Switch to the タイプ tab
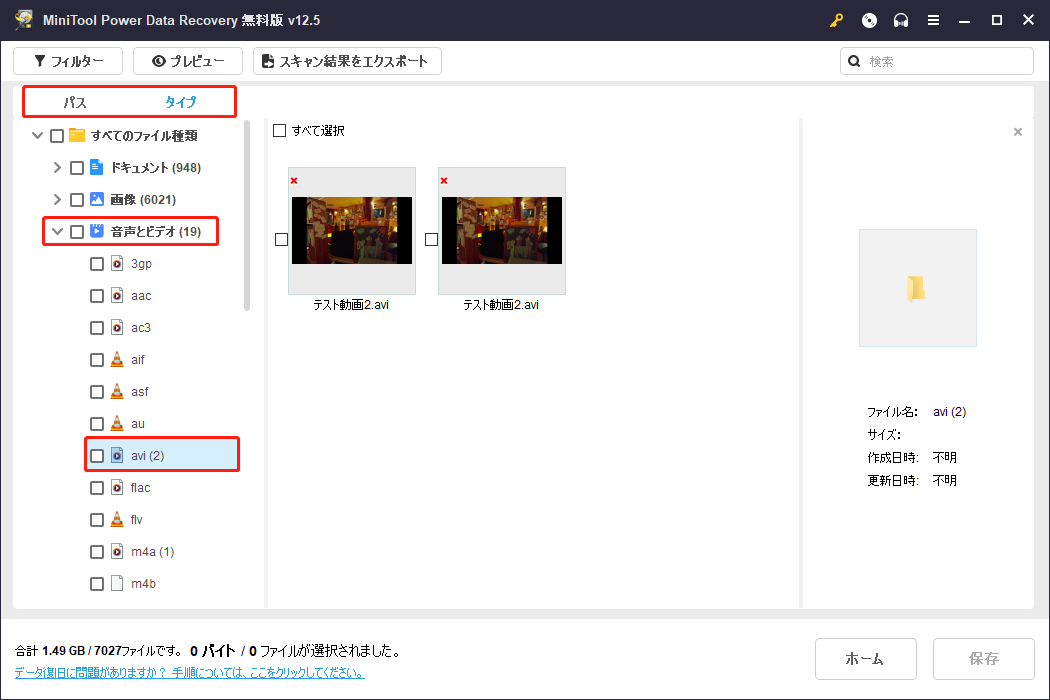Screen dimensions: 1050x700 click(x=181, y=102)
